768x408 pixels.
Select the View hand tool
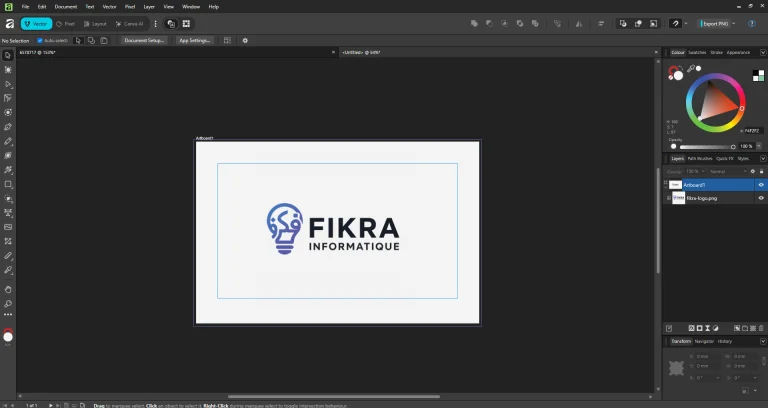point(8,289)
